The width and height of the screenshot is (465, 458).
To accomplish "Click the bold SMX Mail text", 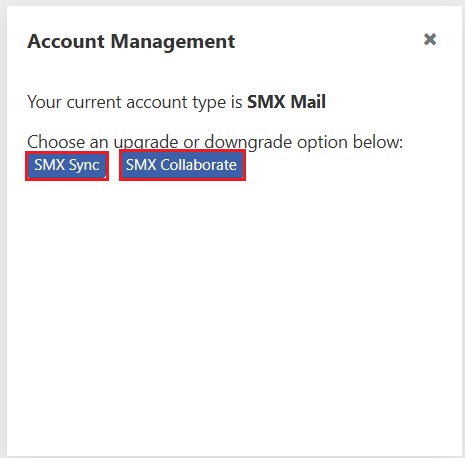I will (x=286, y=102).
